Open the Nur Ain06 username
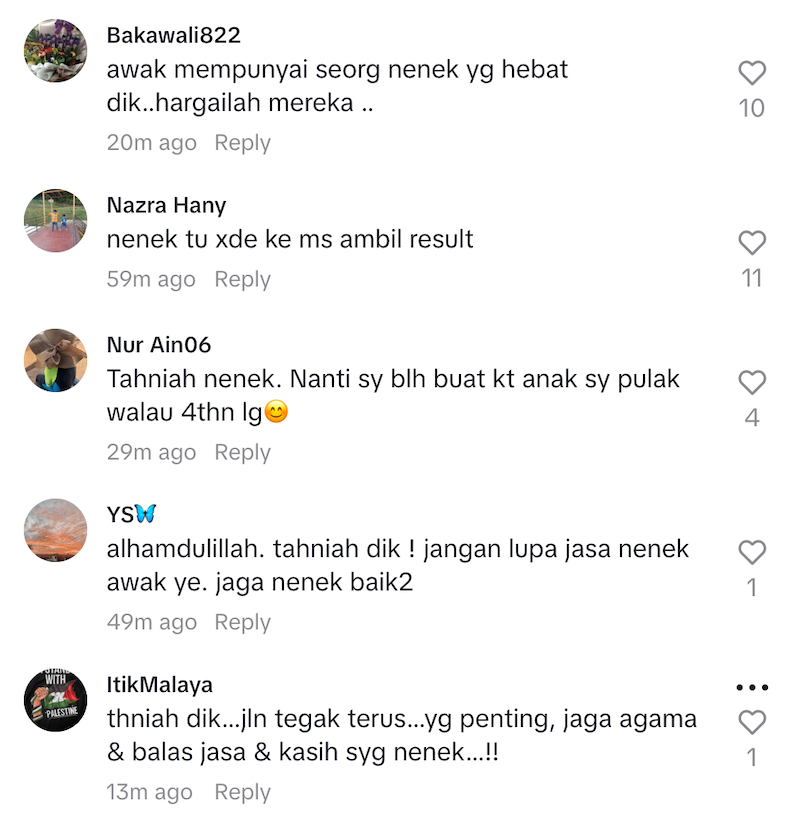This screenshot has width=800, height=824. [159, 345]
